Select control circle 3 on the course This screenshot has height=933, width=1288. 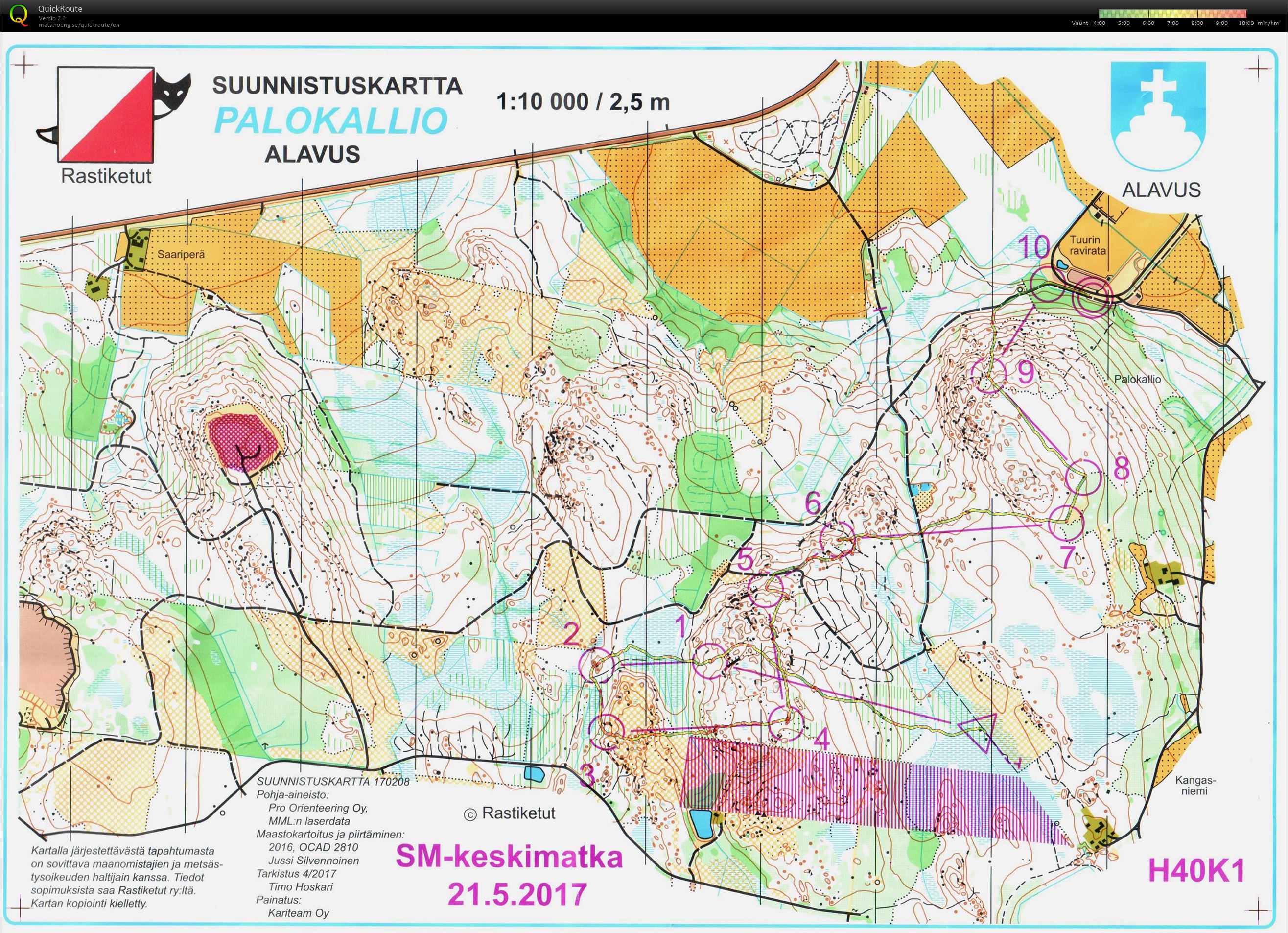click(607, 732)
